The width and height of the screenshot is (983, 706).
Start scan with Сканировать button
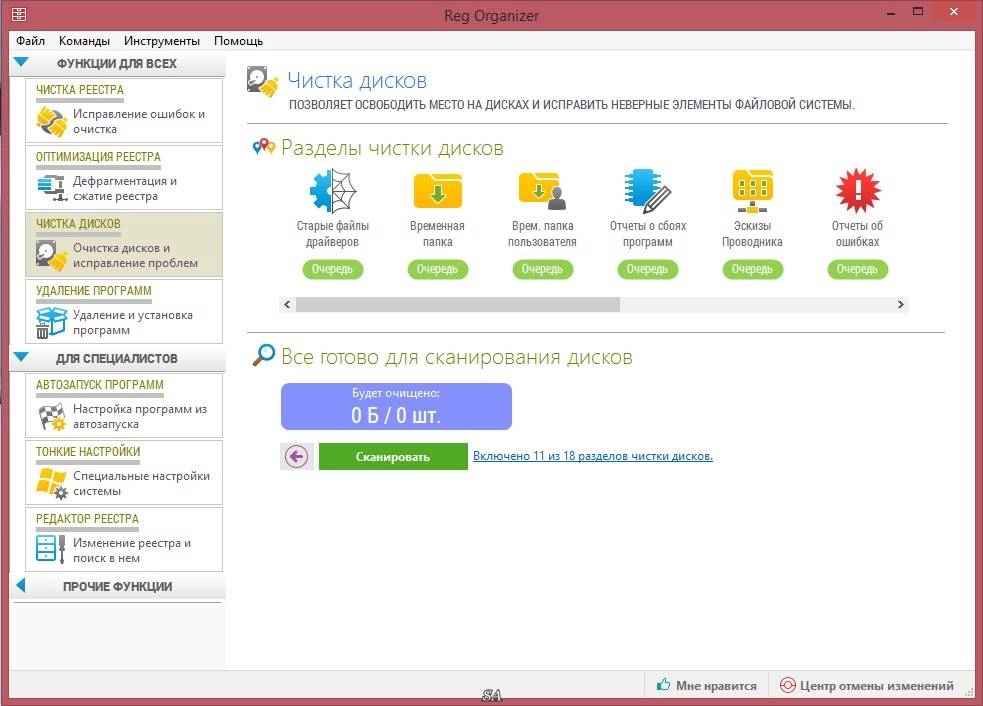(393, 456)
